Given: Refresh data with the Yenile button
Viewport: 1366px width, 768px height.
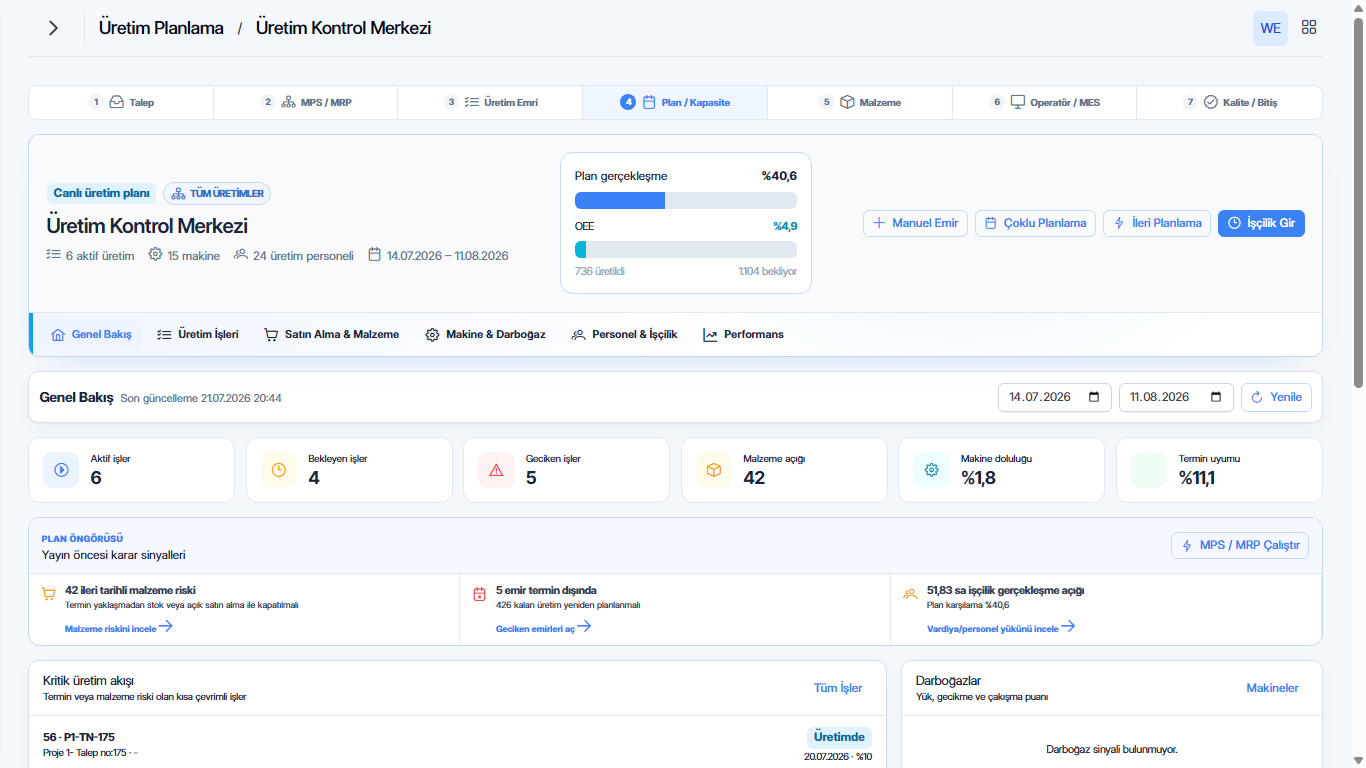Looking at the screenshot, I should (1276, 397).
